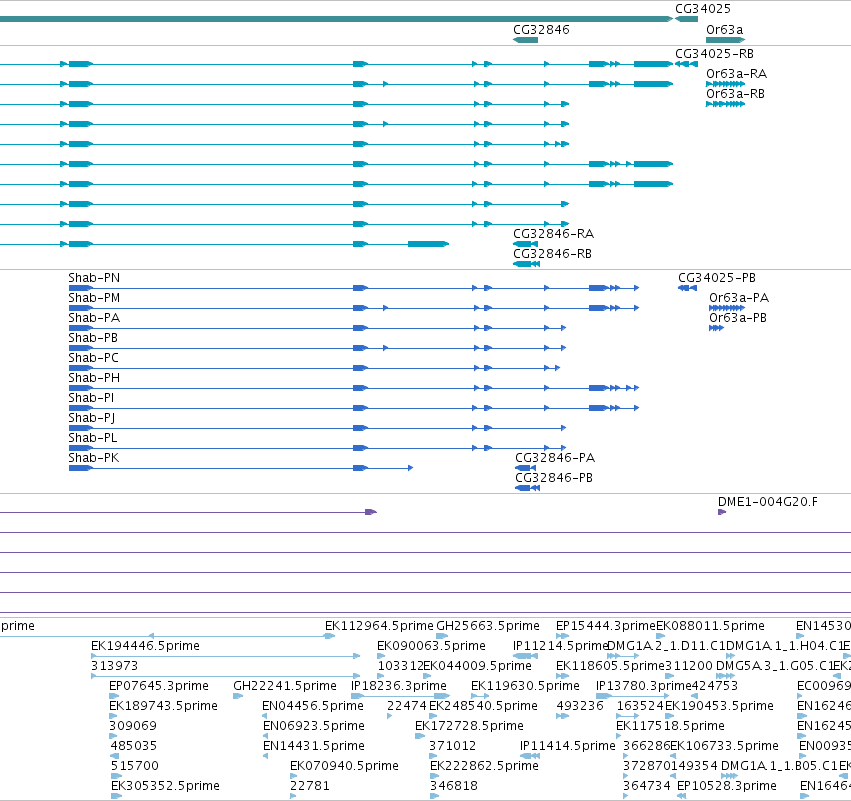Click the Shab-PJ protein label
Screen dimensions: 851x801
pyautogui.click(x=91, y=418)
